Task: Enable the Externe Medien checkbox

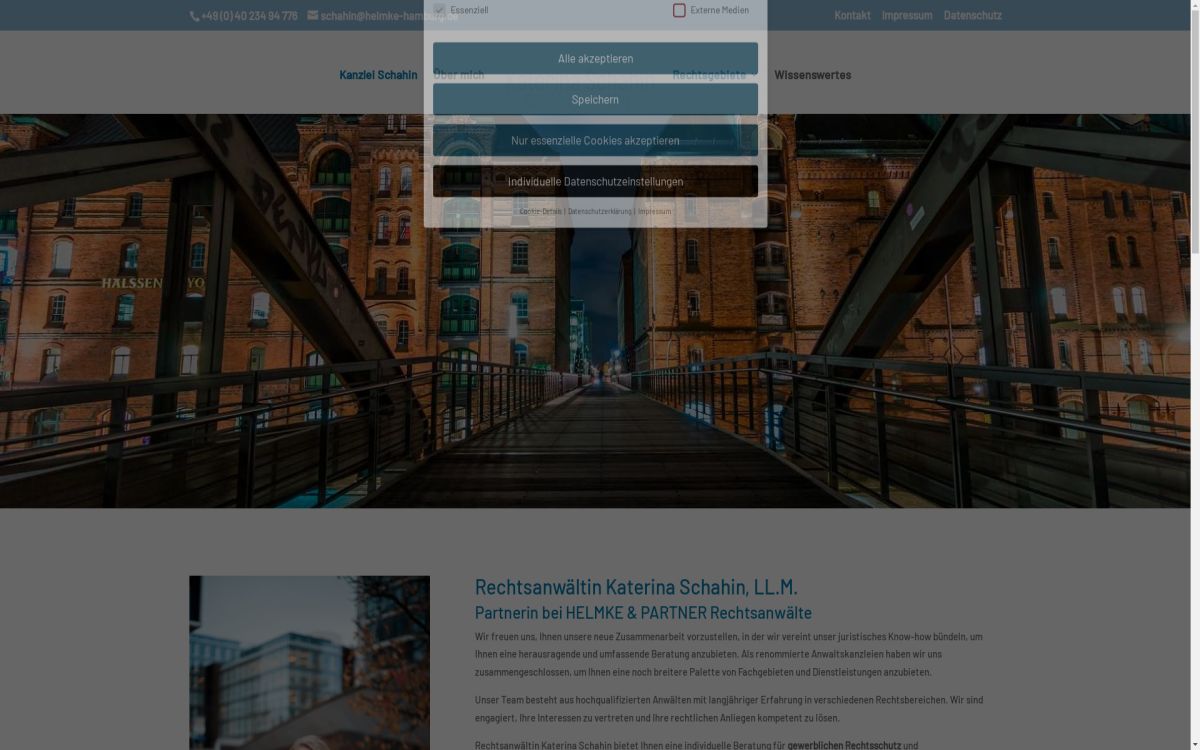Action: [679, 10]
